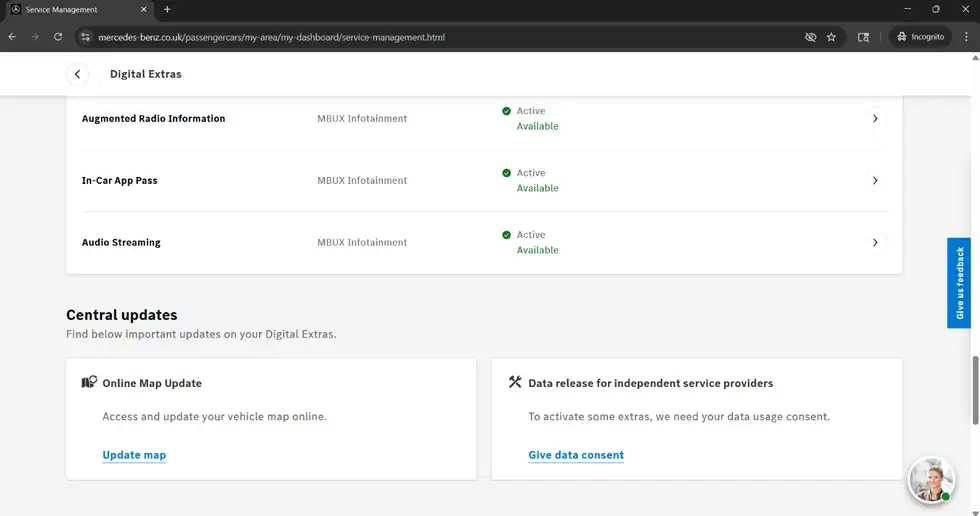Click the address bar URL

pos(271,37)
